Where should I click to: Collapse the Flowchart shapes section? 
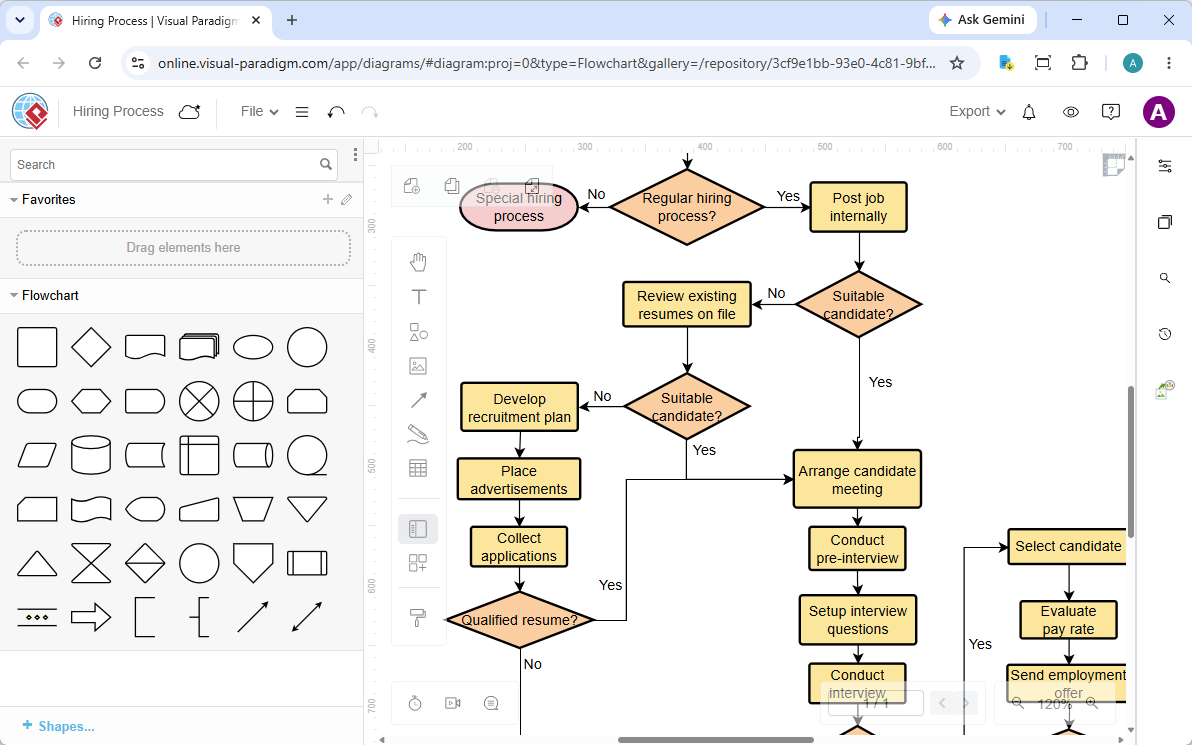[14, 296]
